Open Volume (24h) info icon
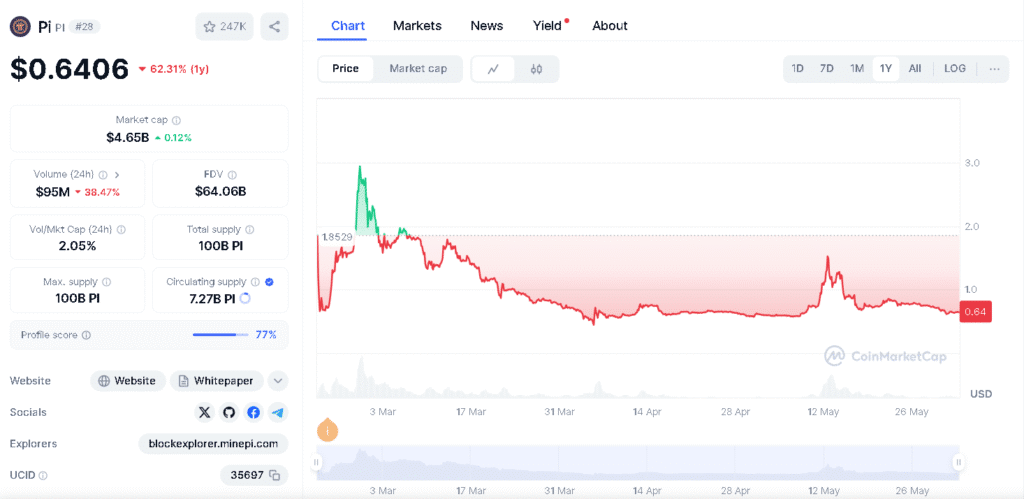This screenshot has width=1024, height=499. [x=102, y=174]
